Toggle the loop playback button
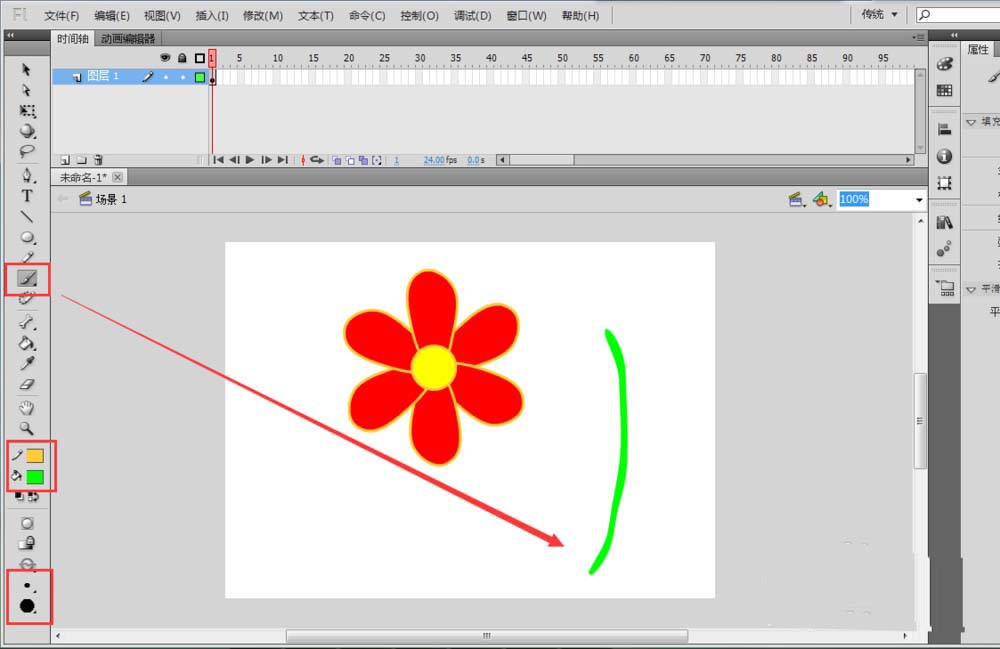1000x649 pixels. (317, 160)
